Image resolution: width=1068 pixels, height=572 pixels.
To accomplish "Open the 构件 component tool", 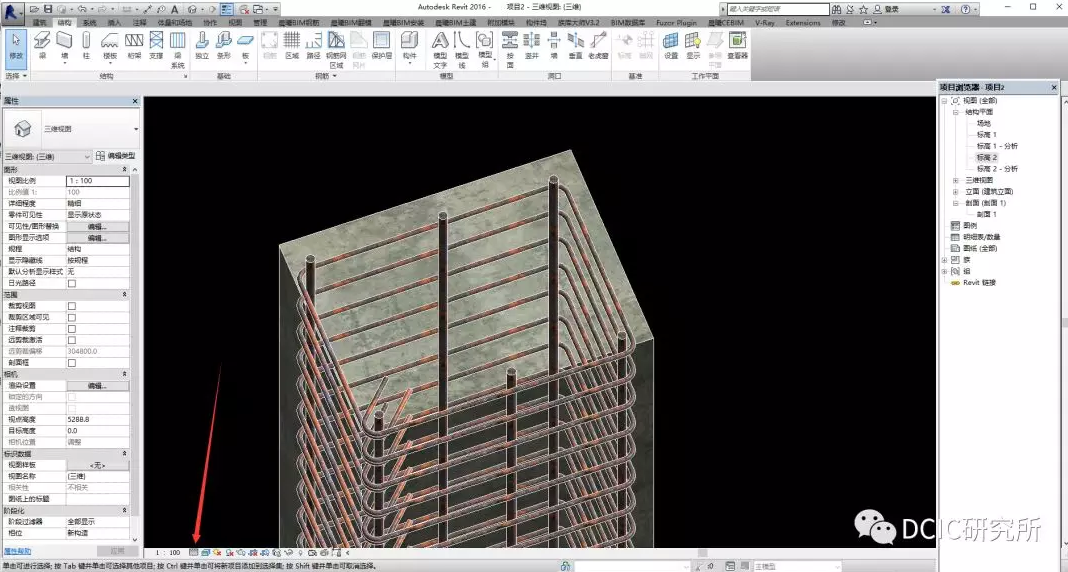I will [x=409, y=46].
